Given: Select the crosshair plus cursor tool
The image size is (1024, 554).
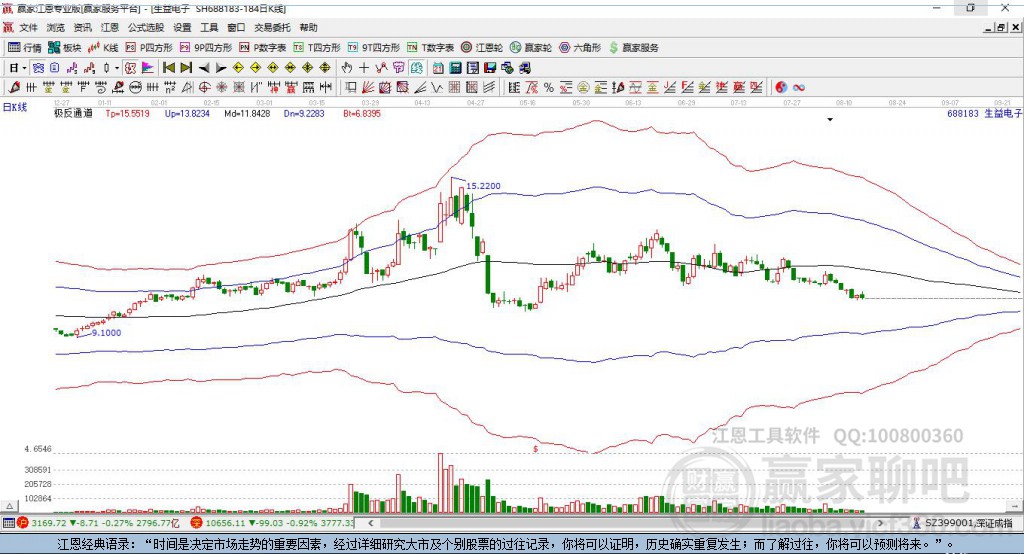Looking at the screenshot, I should point(364,68).
